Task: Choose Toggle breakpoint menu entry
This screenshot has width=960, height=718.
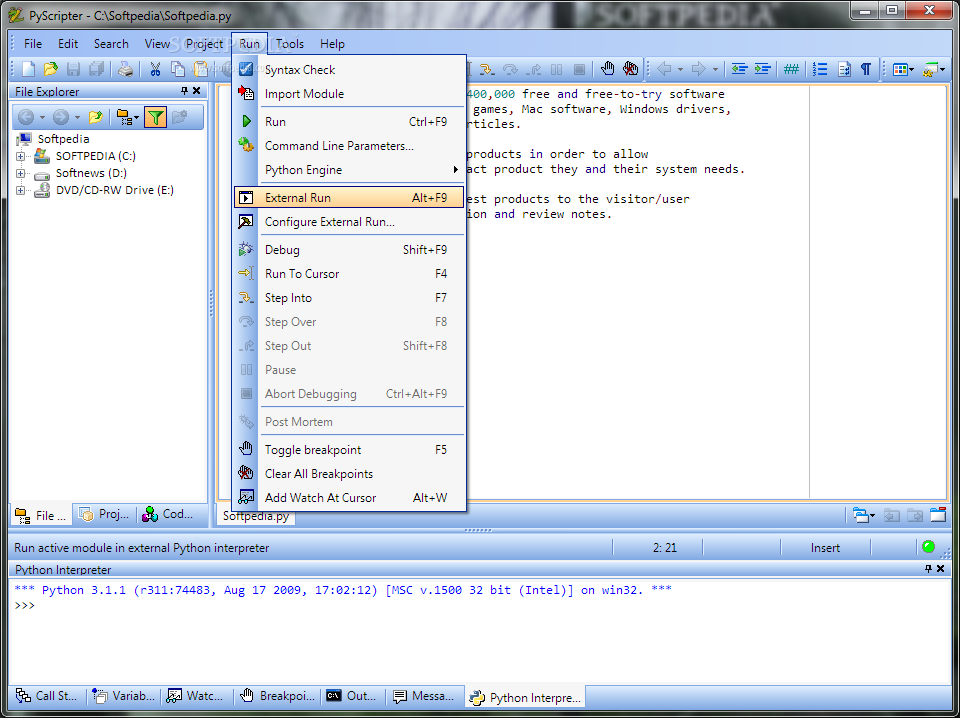Action: pos(349,449)
